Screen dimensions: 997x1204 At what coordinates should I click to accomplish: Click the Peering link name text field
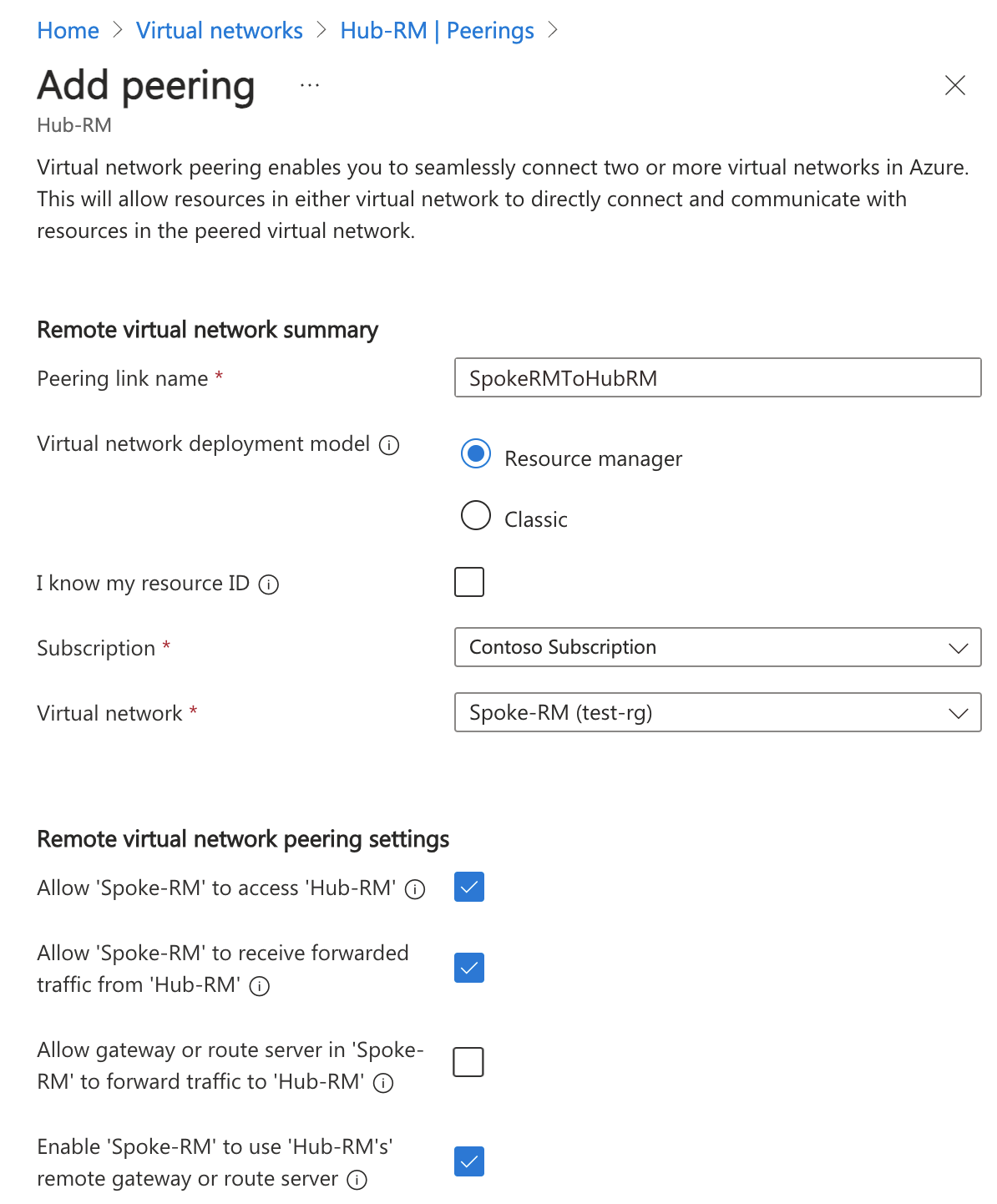click(717, 378)
